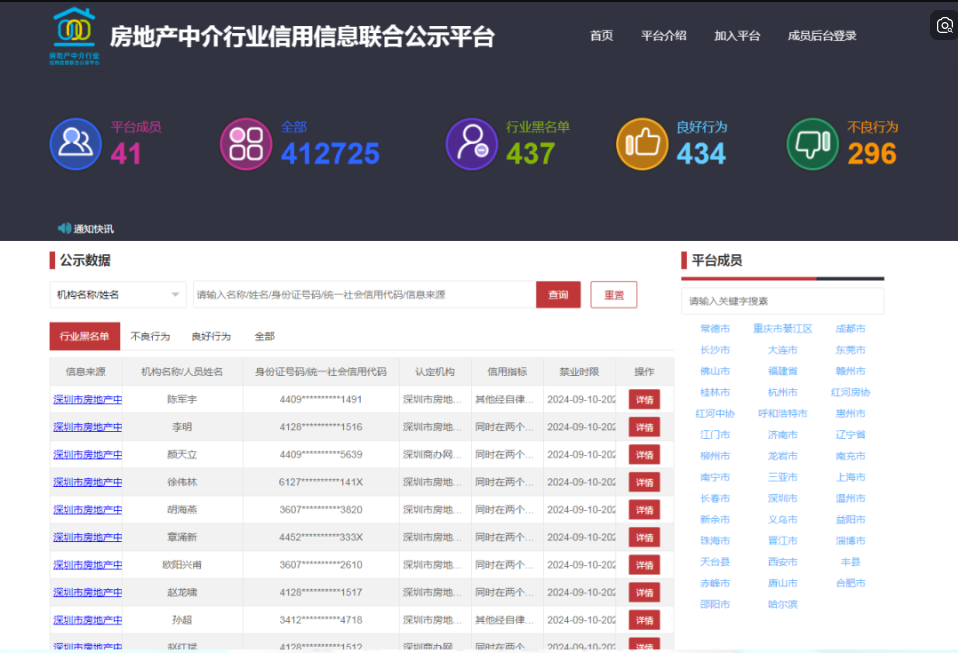Open the 机构名称/姓名 search type dropdown
The image size is (958, 653).
point(118,295)
